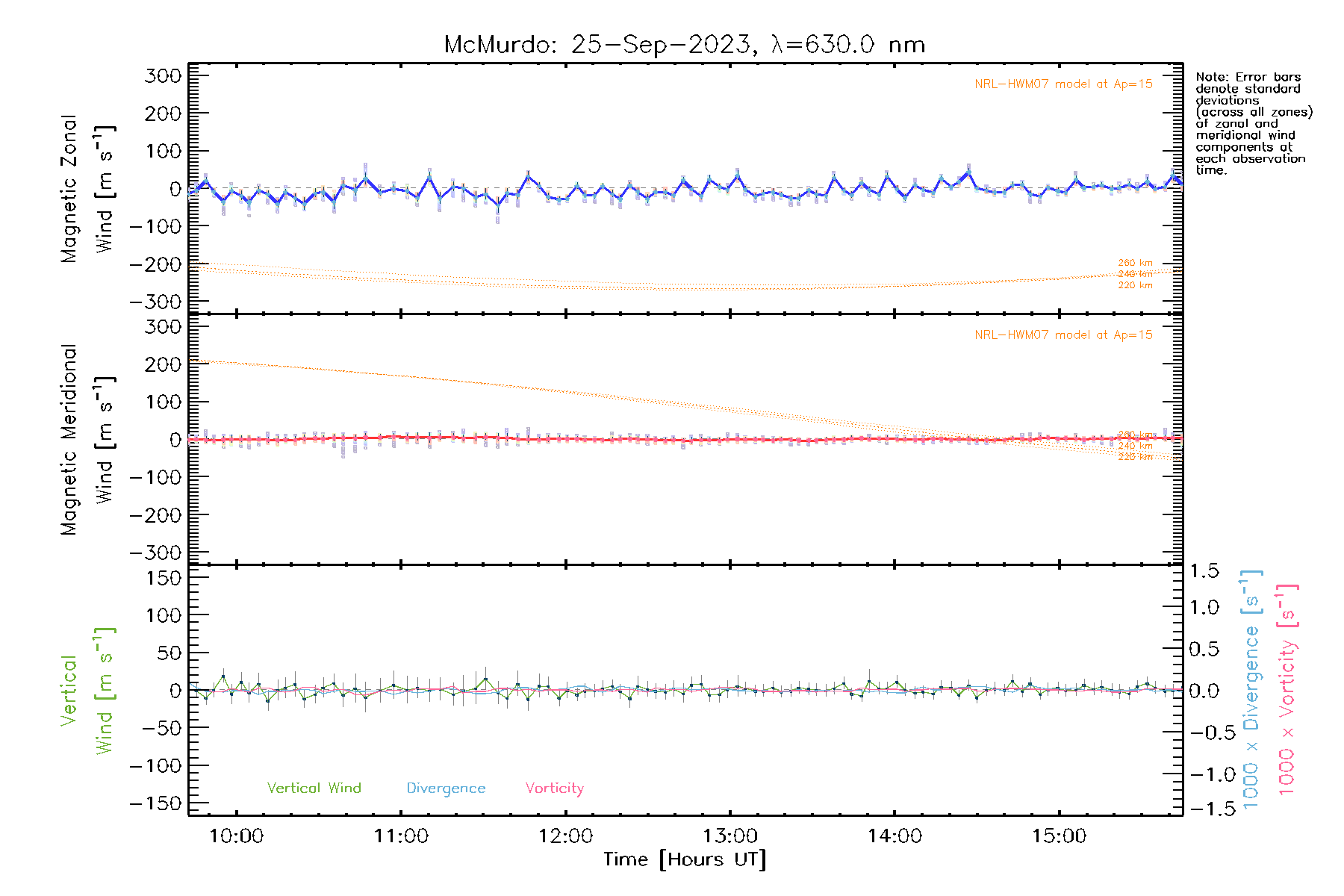This screenshot has height=896, width=1344.
Task: Click the plot title McMurdo 25-Sep-2023
Action: [684, 45]
